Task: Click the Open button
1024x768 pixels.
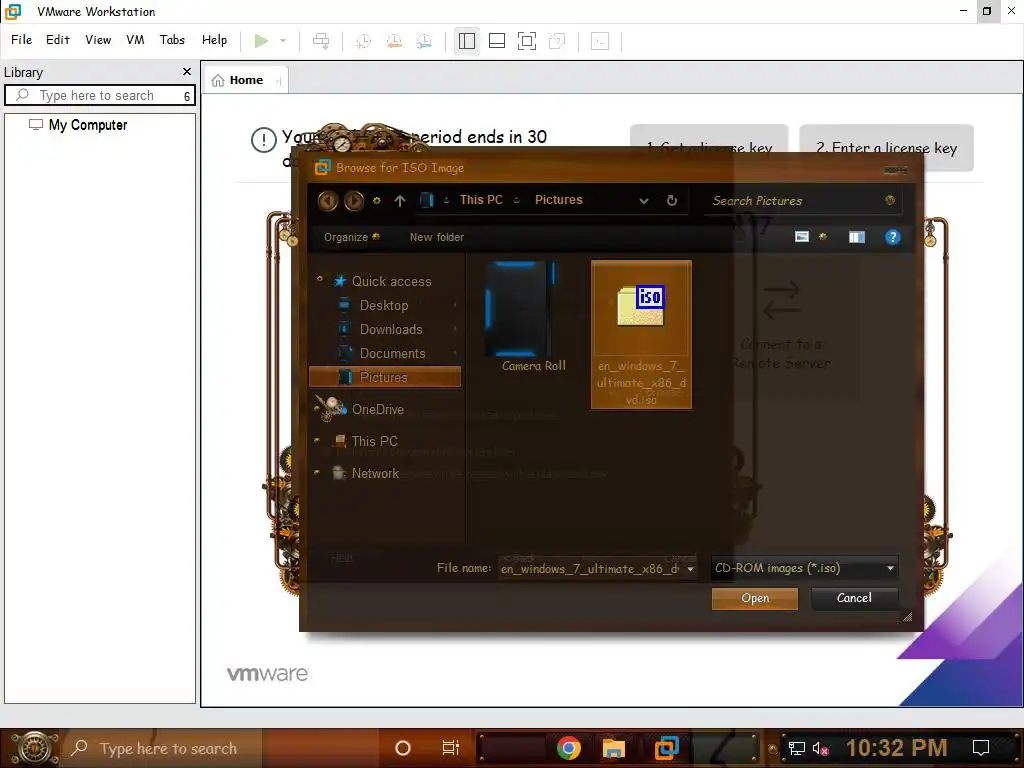Action: pyautogui.click(x=755, y=598)
